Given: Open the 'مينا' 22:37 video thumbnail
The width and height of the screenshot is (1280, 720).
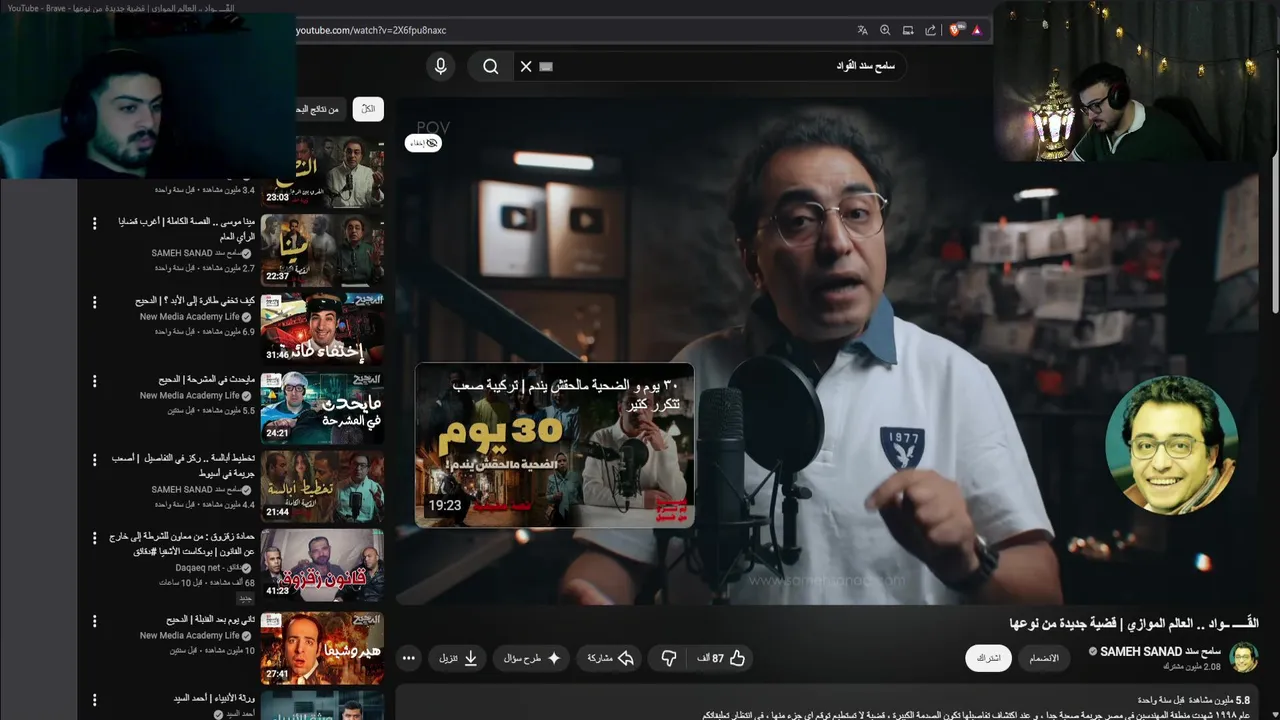Looking at the screenshot, I should point(322,249).
